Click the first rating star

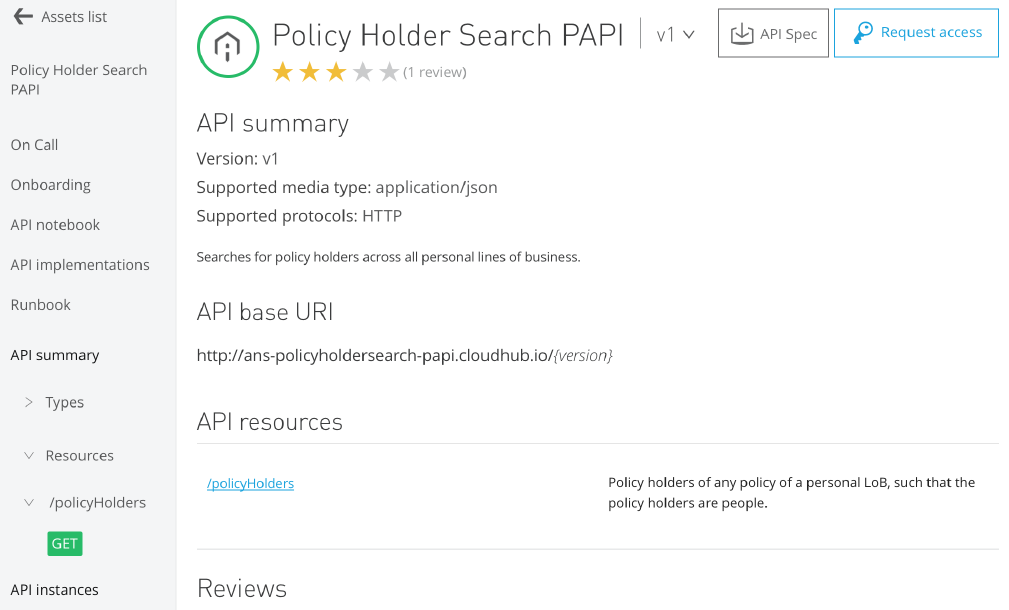(283, 72)
